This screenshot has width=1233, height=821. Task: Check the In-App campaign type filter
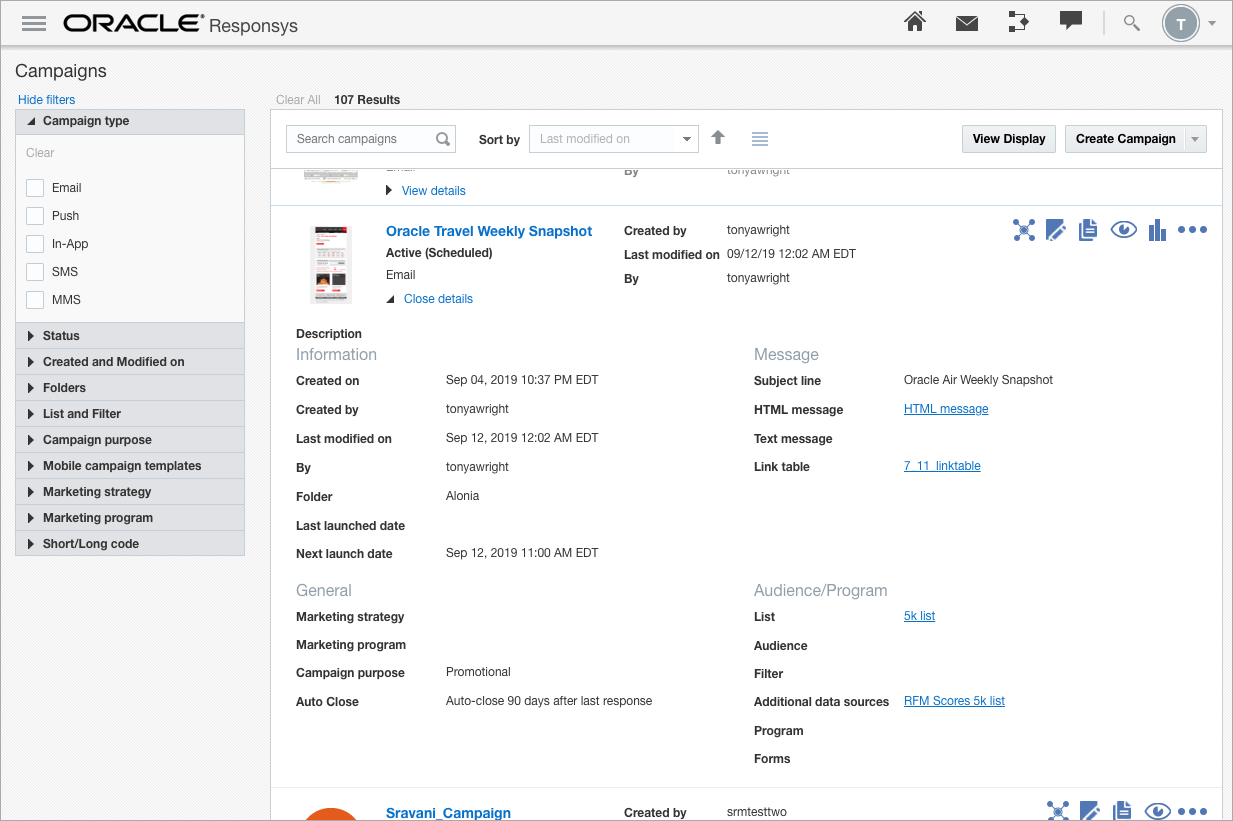tap(35, 244)
